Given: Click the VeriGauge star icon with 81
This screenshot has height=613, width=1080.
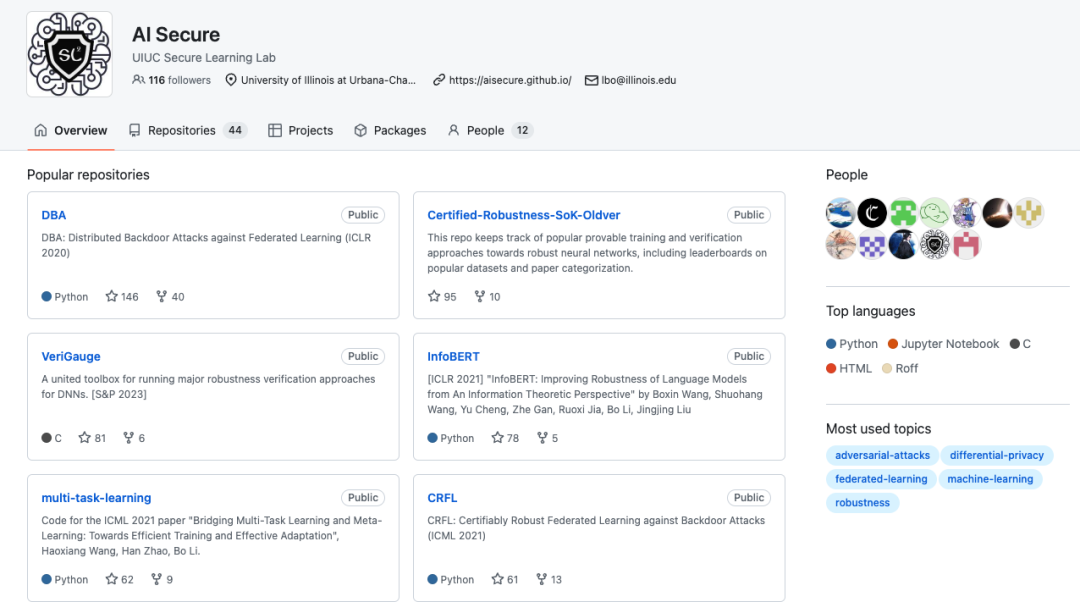Looking at the screenshot, I should pos(85,437).
